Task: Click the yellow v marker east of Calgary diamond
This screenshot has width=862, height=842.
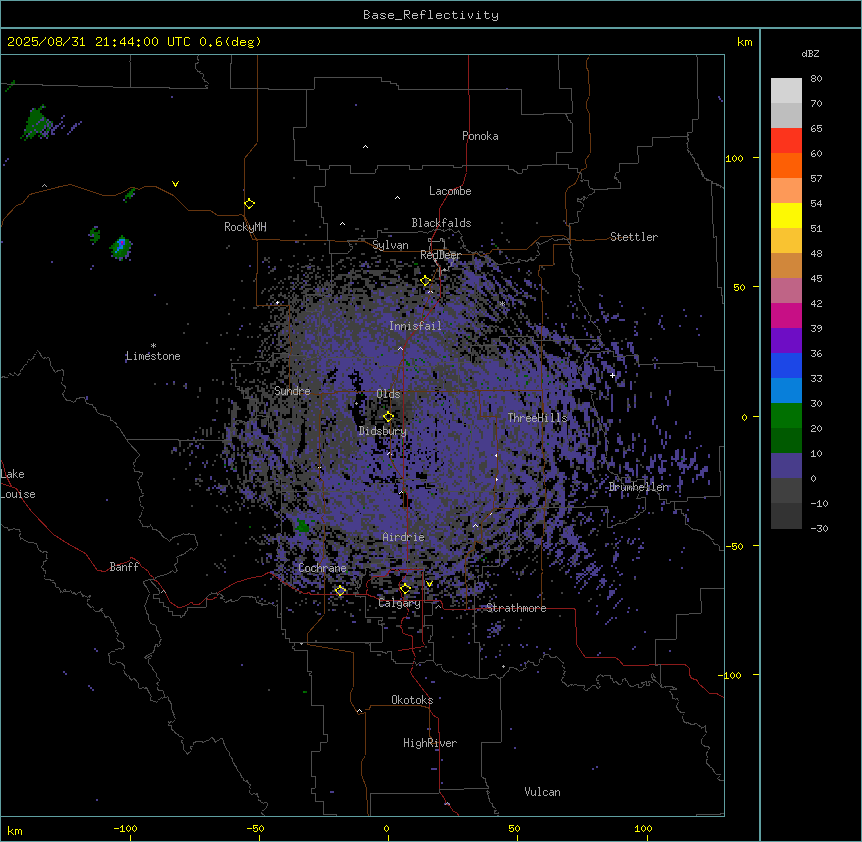Action: click(x=429, y=584)
